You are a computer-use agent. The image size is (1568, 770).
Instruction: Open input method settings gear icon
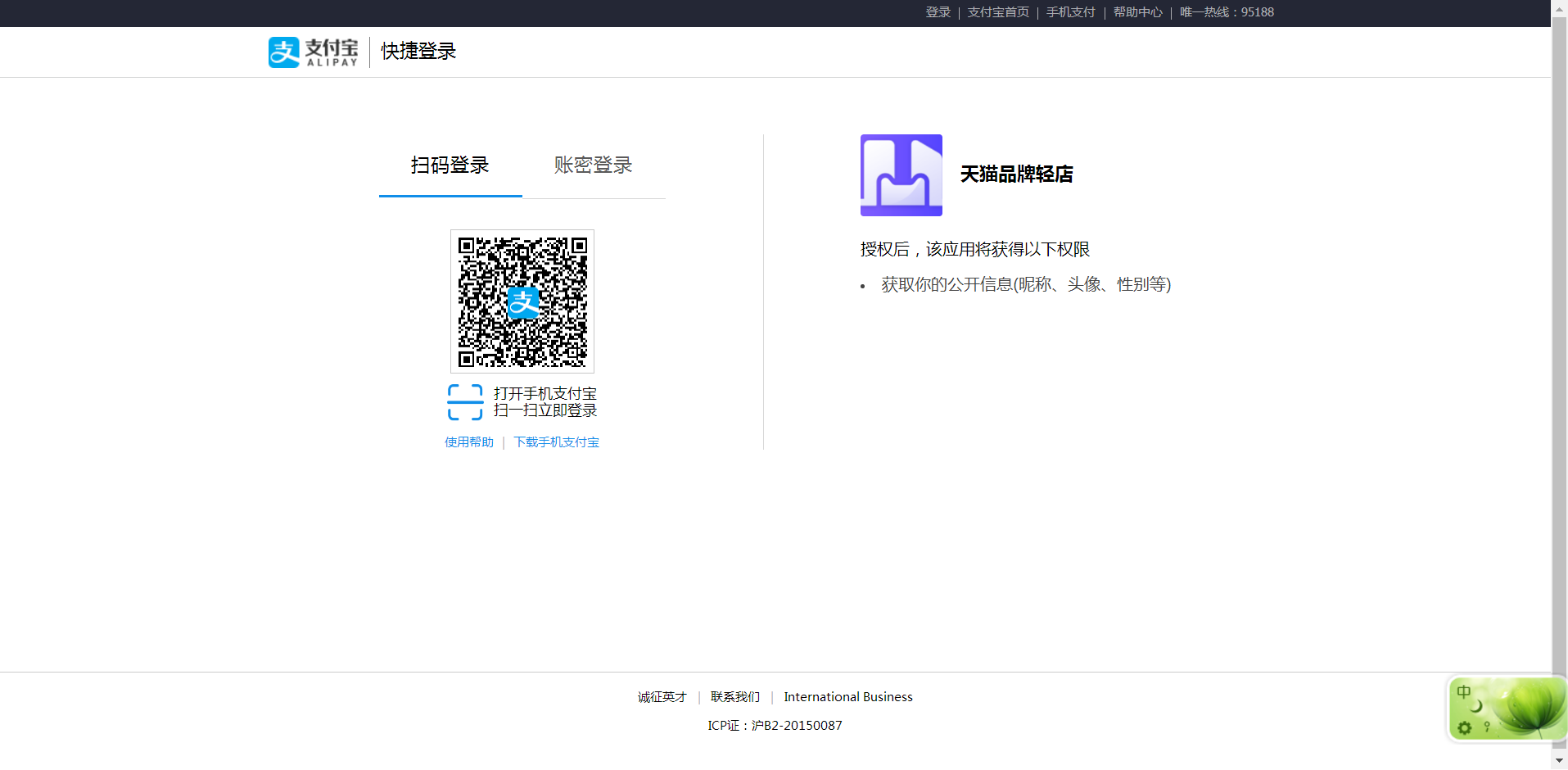pyautogui.click(x=1465, y=727)
